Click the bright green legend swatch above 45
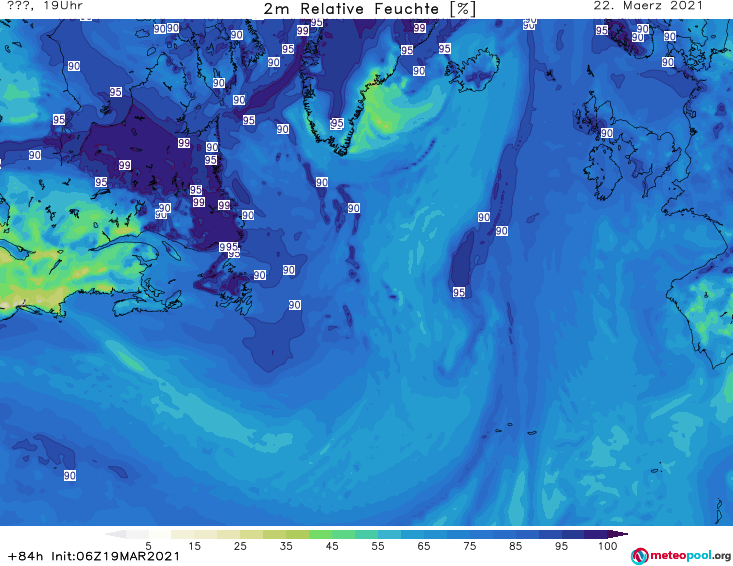The height and width of the screenshot is (566, 733). coord(320,534)
